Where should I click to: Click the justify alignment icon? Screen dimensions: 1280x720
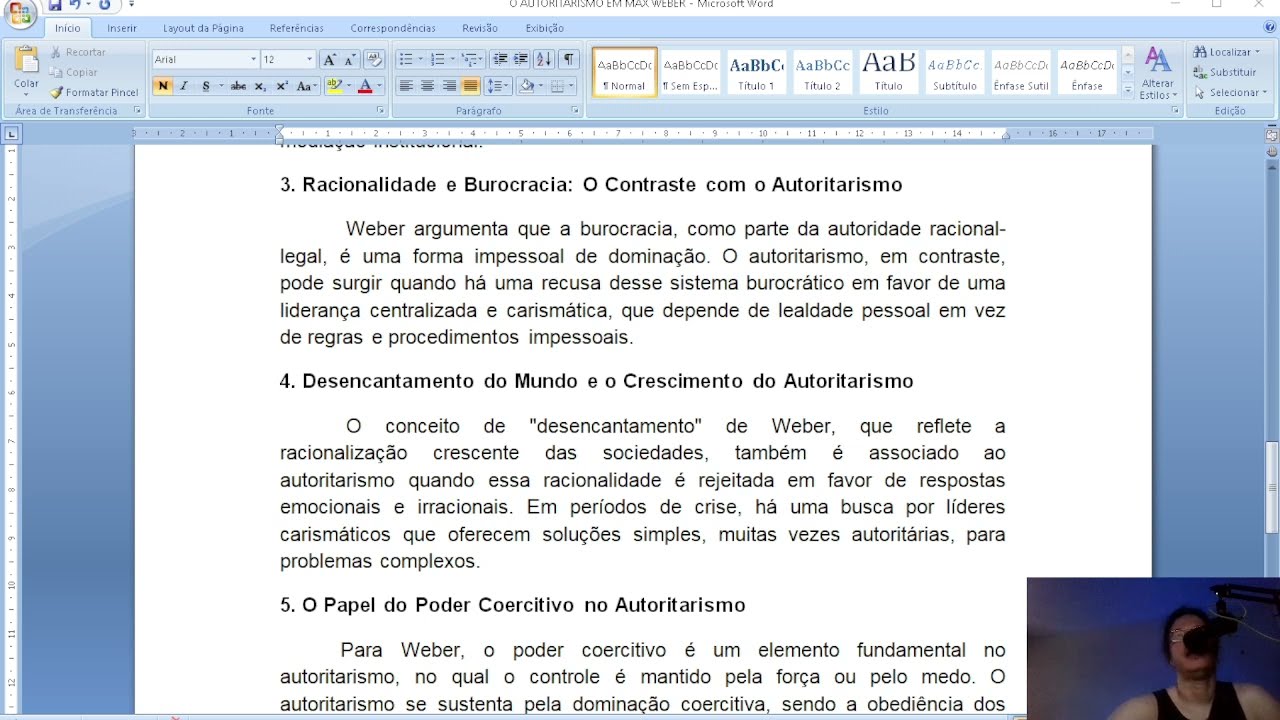click(x=470, y=86)
